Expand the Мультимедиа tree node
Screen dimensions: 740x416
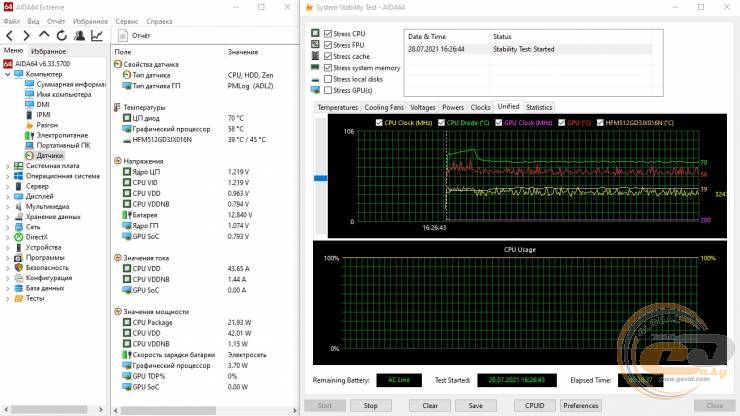coord(8,207)
